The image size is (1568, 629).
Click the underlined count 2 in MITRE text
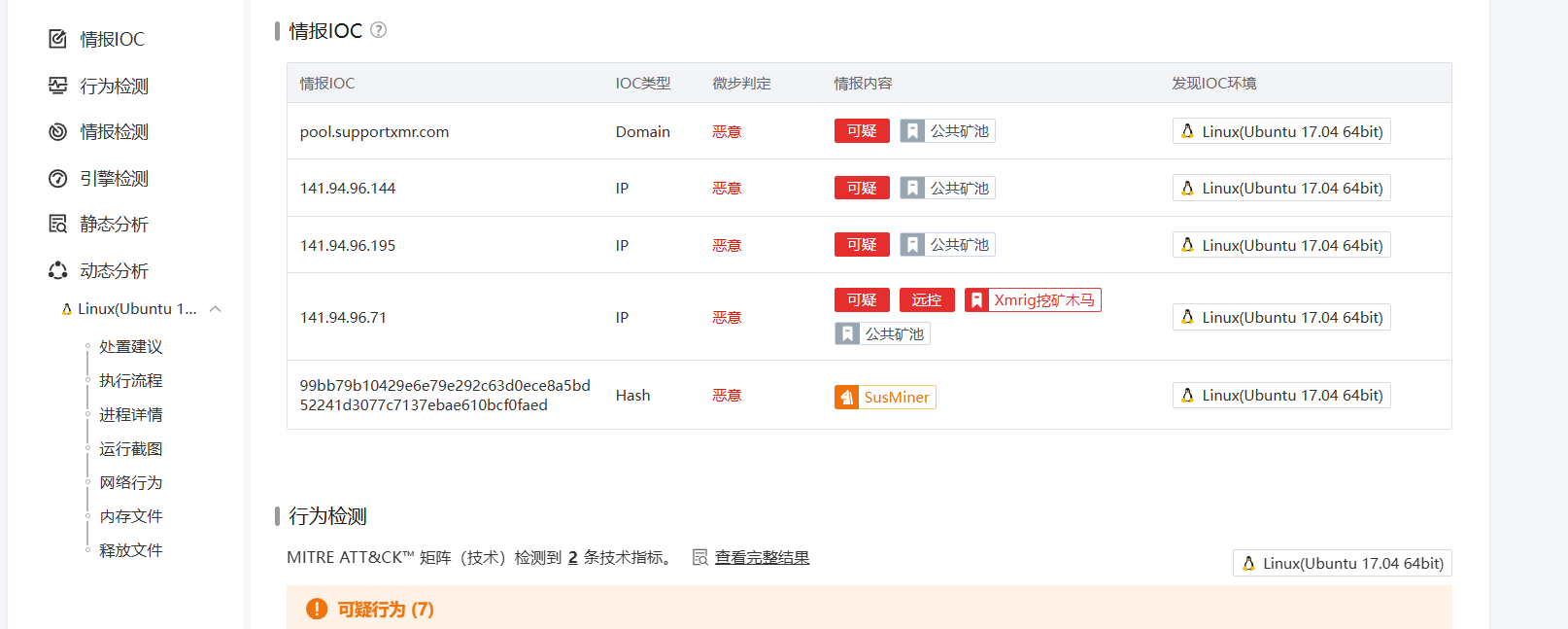[573, 557]
